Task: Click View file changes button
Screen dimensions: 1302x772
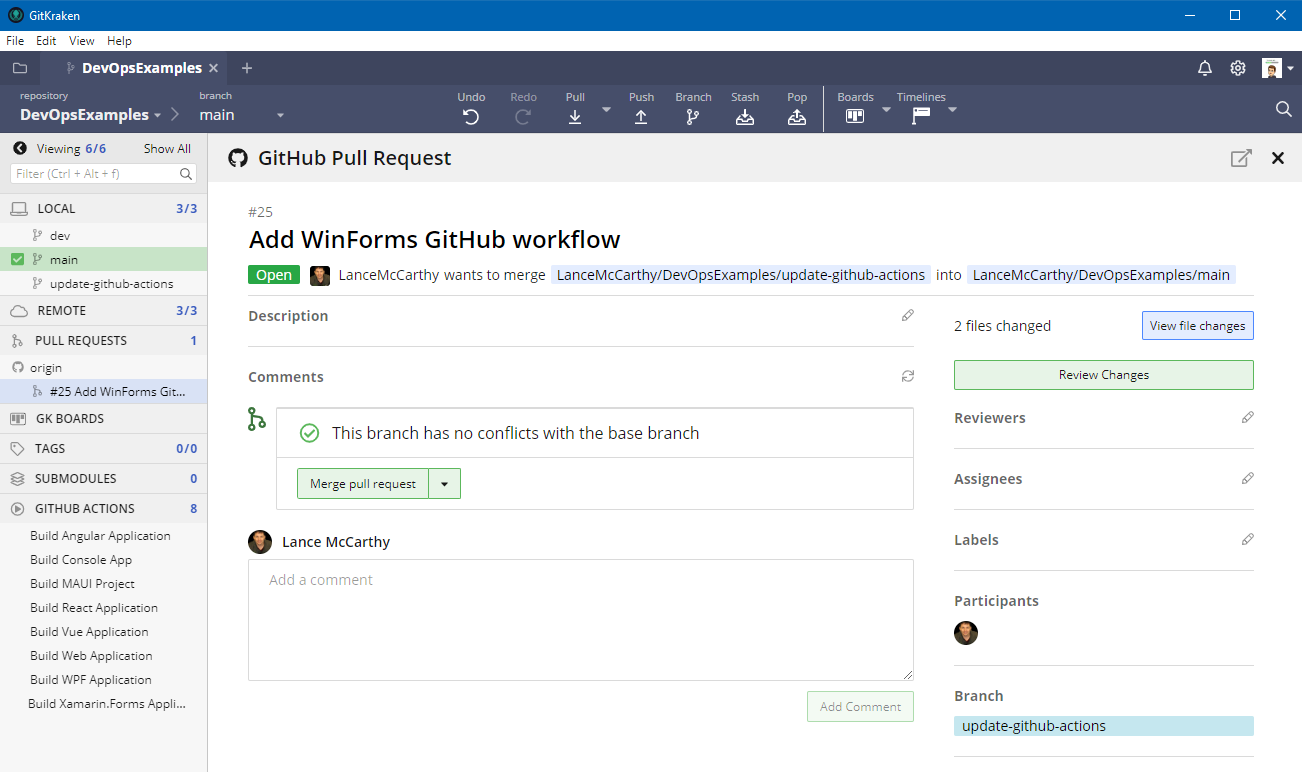Action: pyautogui.click(x=1197, y=326)
